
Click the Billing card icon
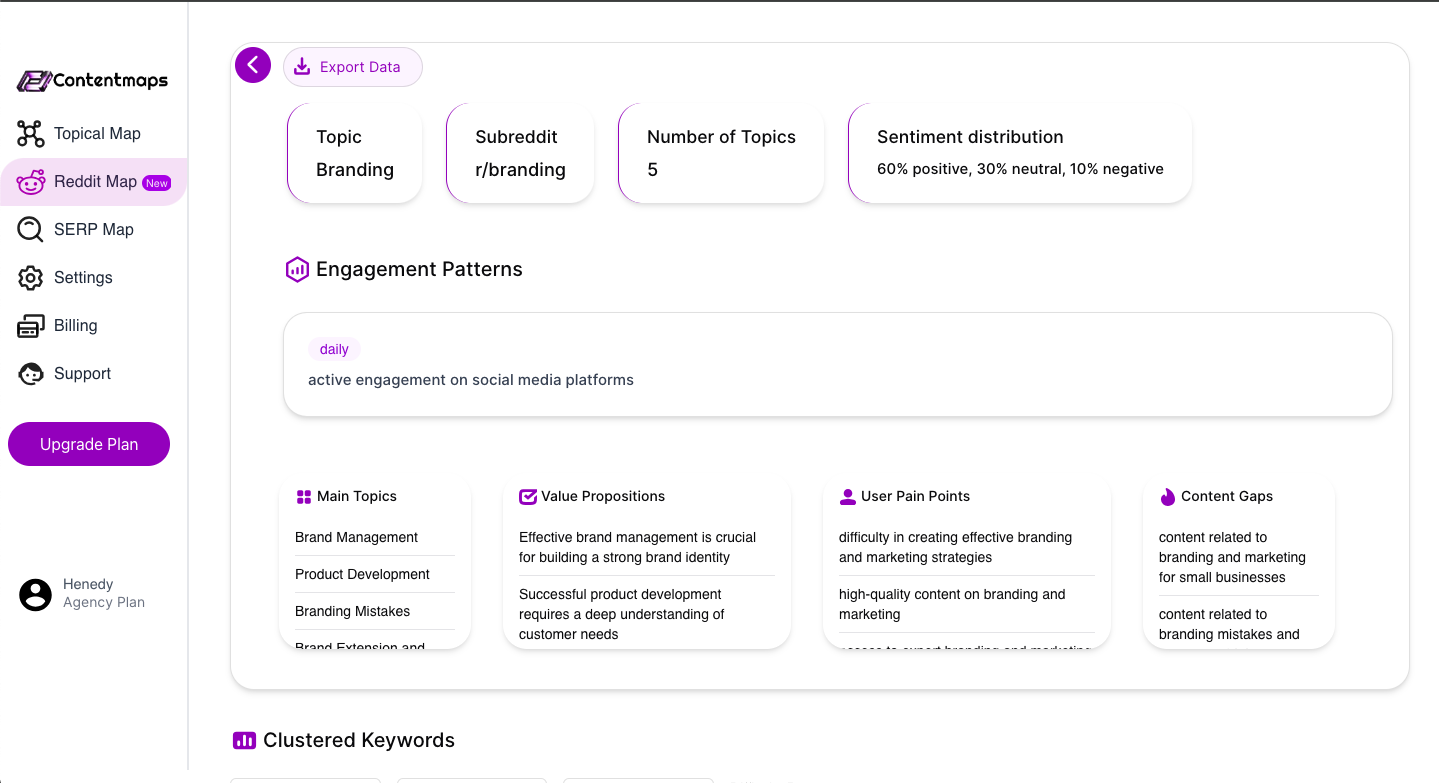point(31,326)
